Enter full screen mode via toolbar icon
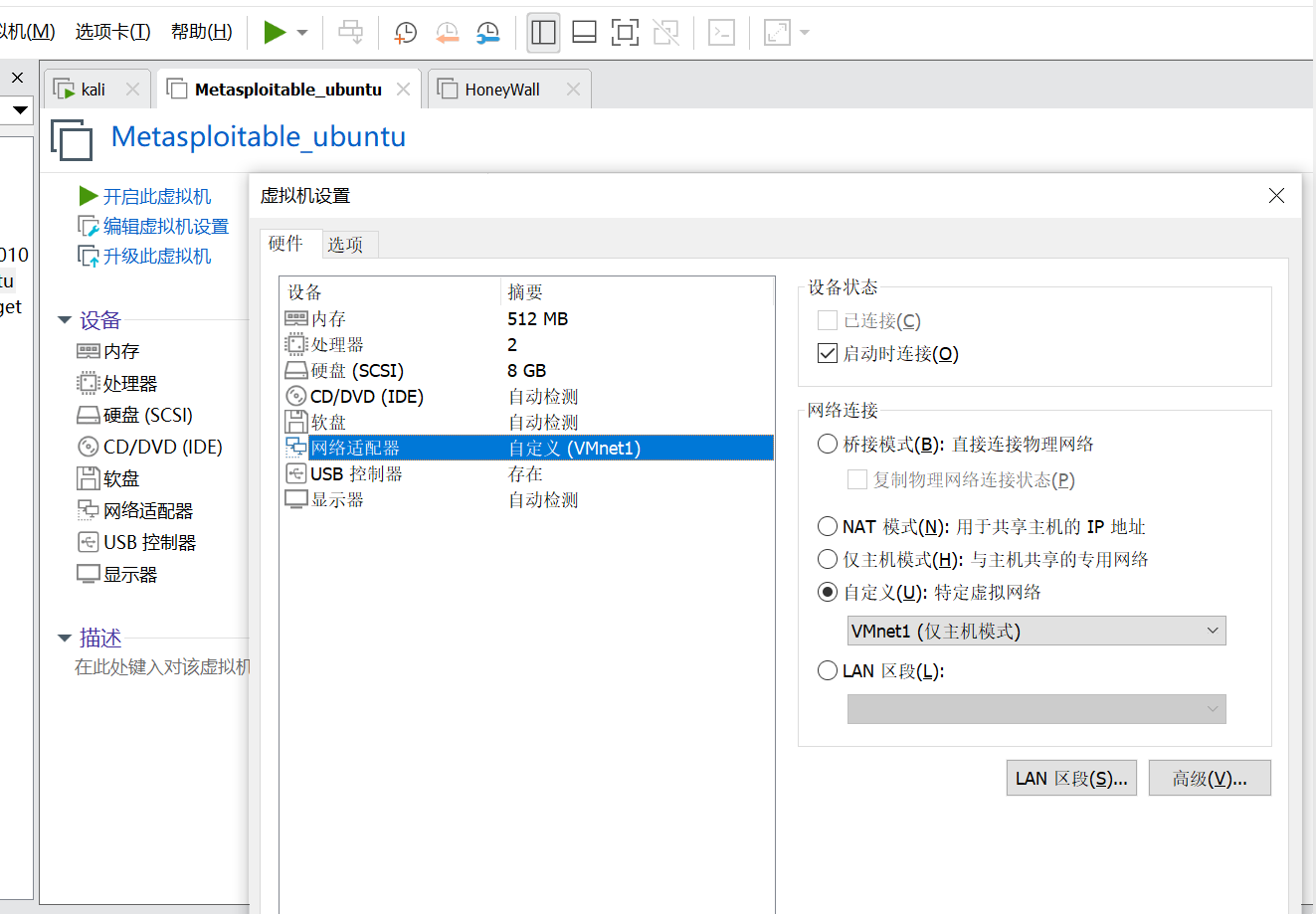Viewport: 1316px width, 914px height. click(x=625, y=32)
